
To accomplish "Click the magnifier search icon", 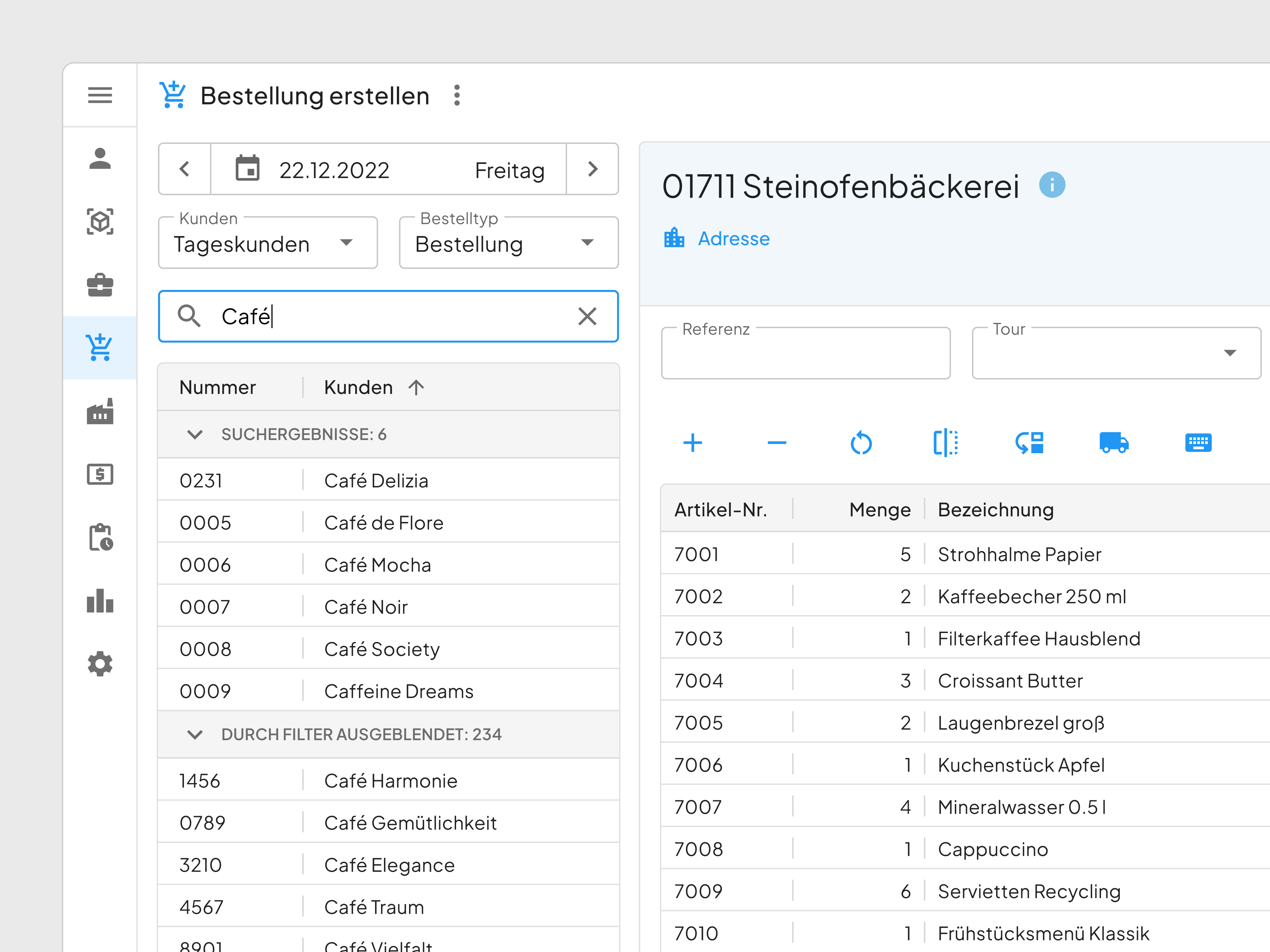I will pos(189,316).
